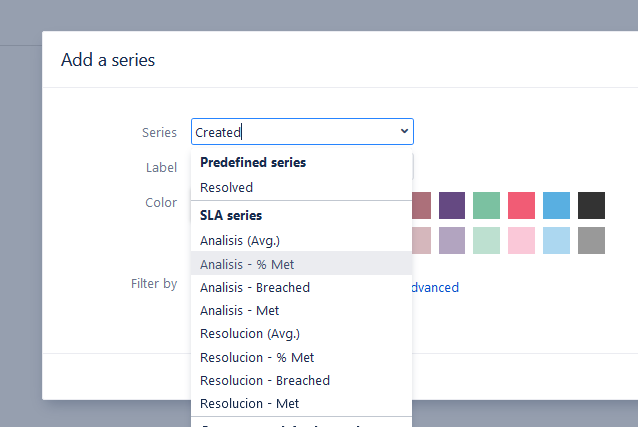Select the light pink color swatch
Screen dimensions: 638x427
(522, 240)
